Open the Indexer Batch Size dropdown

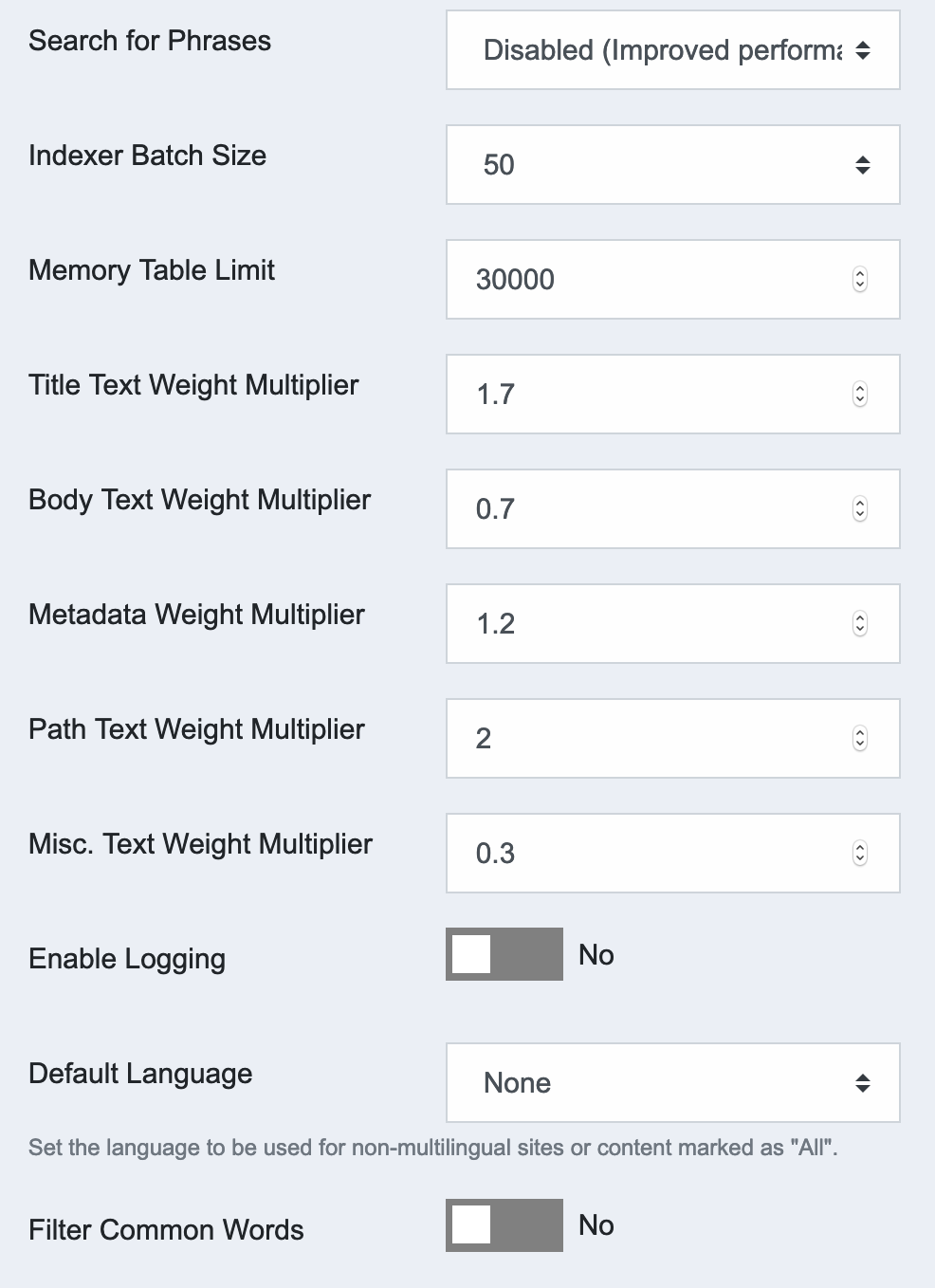672,165
